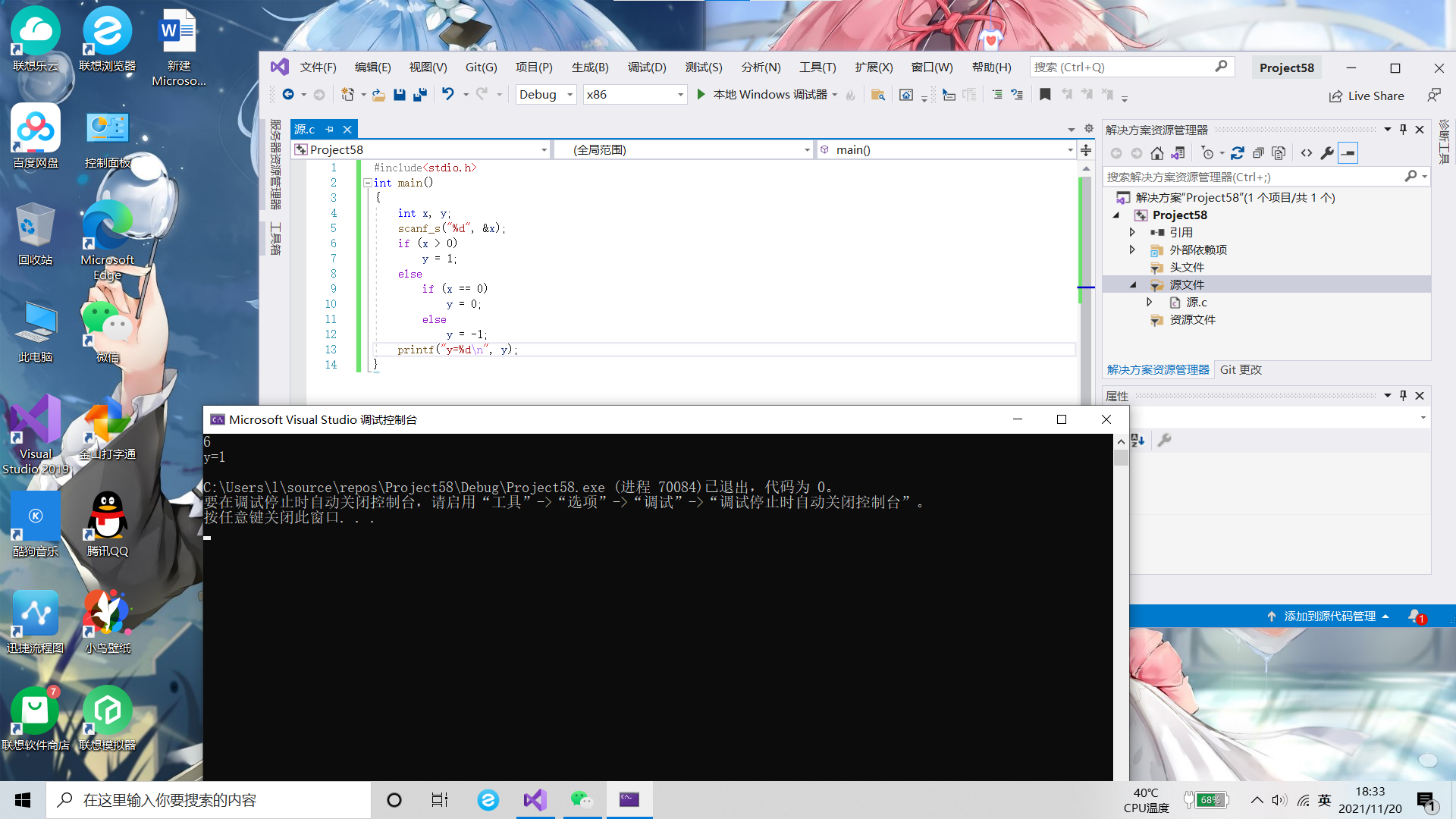Click the Save All toolbar icon
The image size is (1456, 819).
(419, 95)
